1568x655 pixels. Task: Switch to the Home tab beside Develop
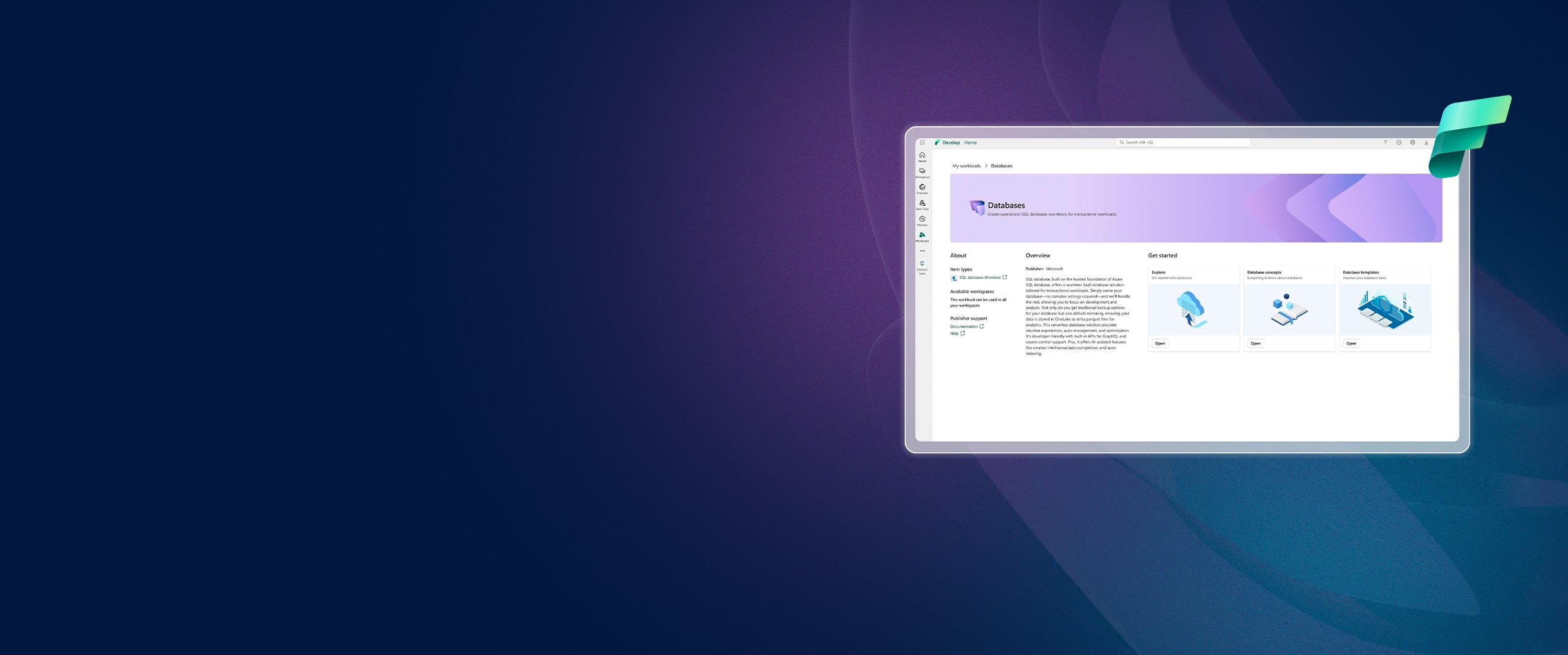point(971,142)
